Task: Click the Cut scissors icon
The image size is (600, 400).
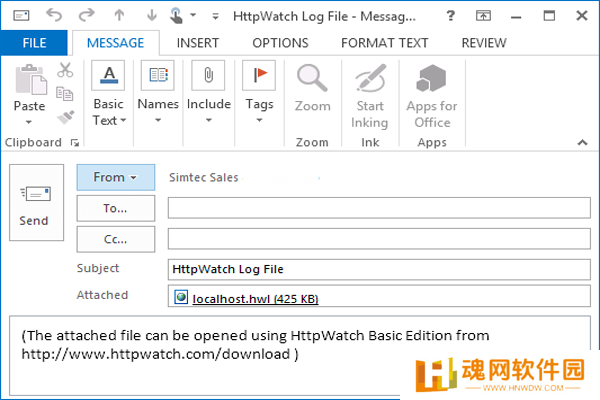Action: click(65, 70)
